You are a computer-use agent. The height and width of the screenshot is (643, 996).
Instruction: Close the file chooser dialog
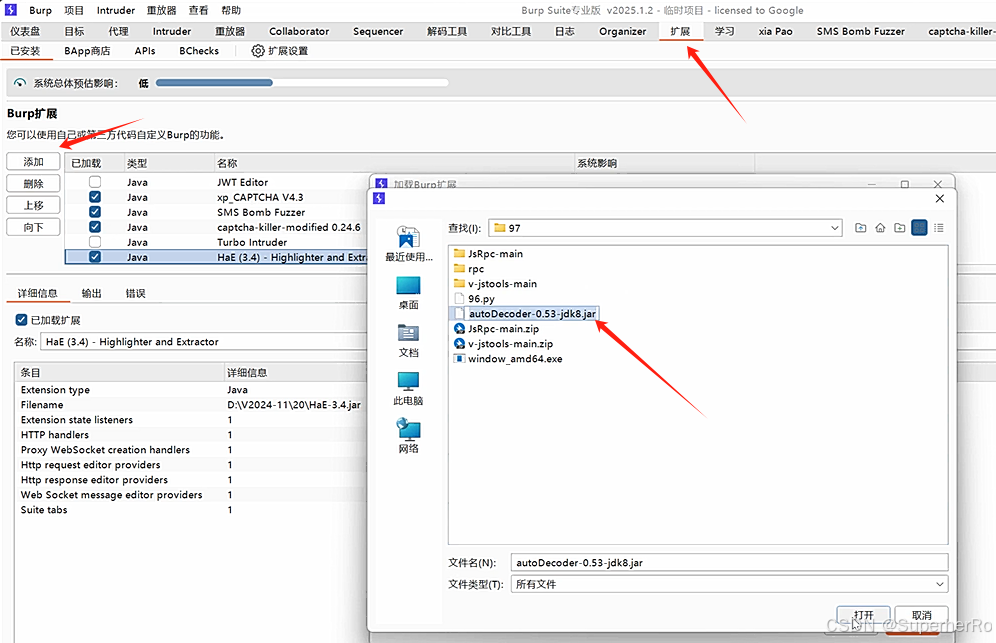pos(940,199)
